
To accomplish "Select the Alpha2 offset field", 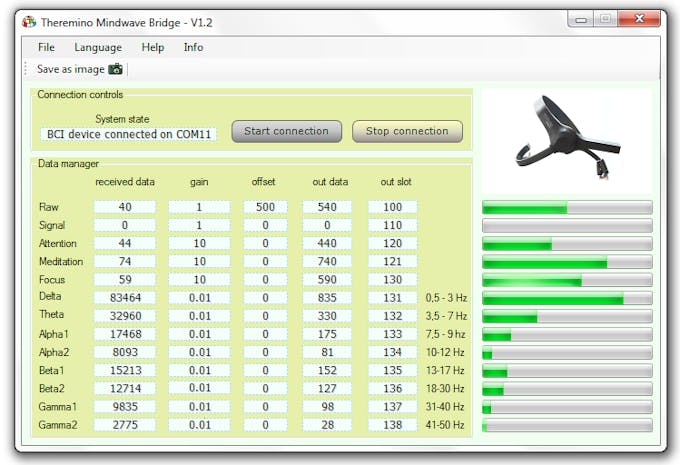I will tap(265, 352).
